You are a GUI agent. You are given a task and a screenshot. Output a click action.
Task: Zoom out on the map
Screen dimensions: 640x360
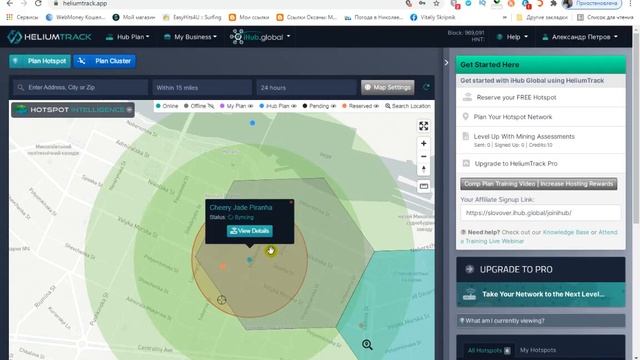tap(423, 156)
